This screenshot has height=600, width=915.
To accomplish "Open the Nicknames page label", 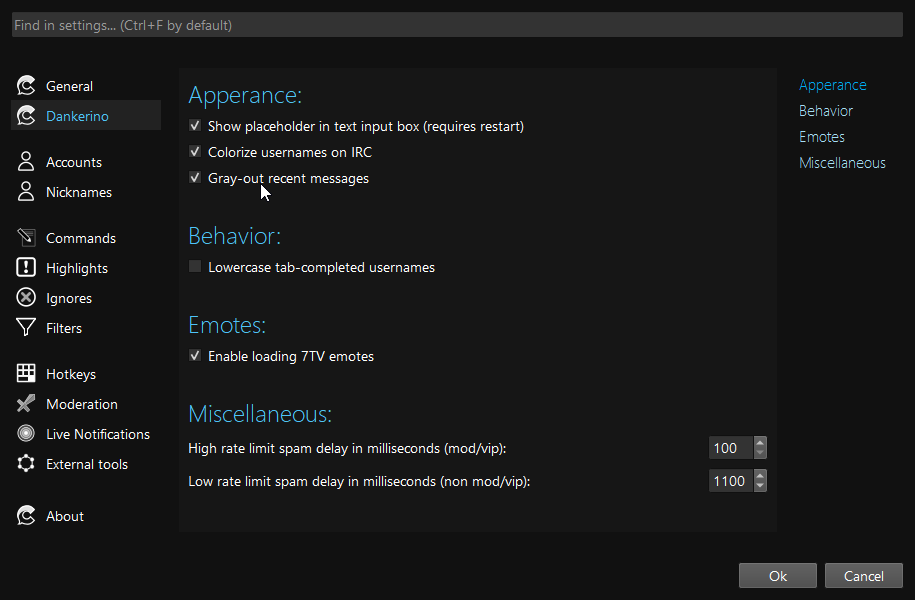I will (79, 192).
